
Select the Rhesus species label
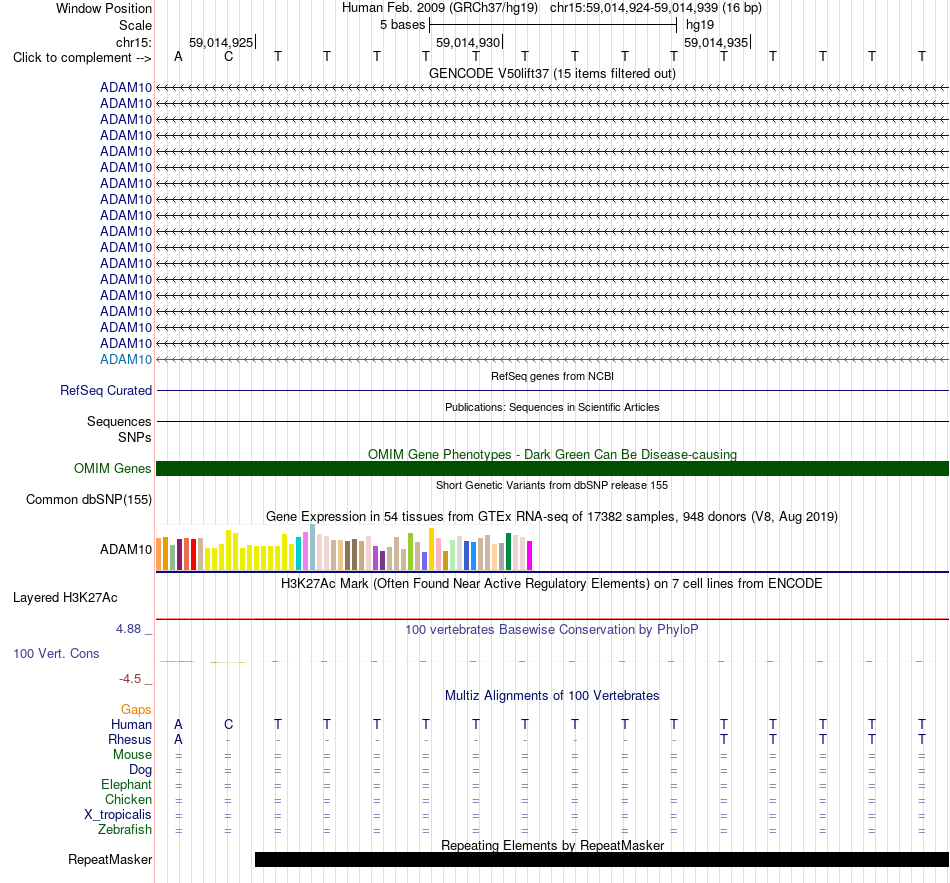pos(130,739)
